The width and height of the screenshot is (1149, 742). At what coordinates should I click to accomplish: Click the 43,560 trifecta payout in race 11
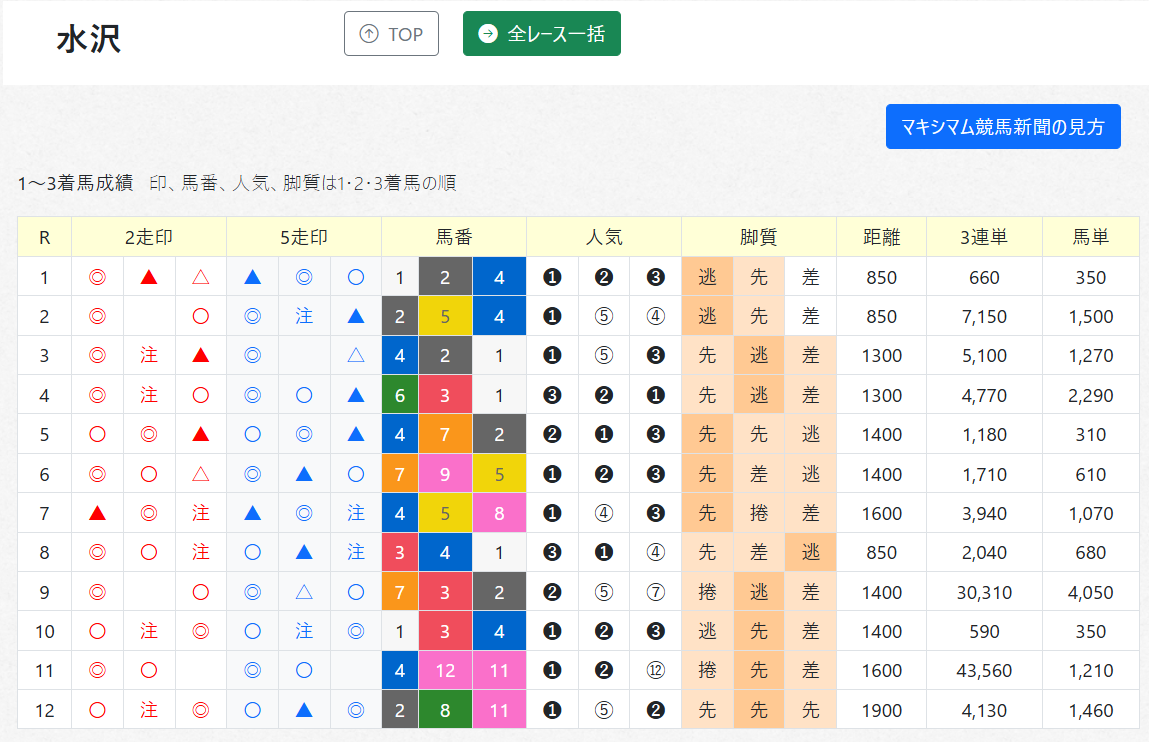tap(984, 670)
